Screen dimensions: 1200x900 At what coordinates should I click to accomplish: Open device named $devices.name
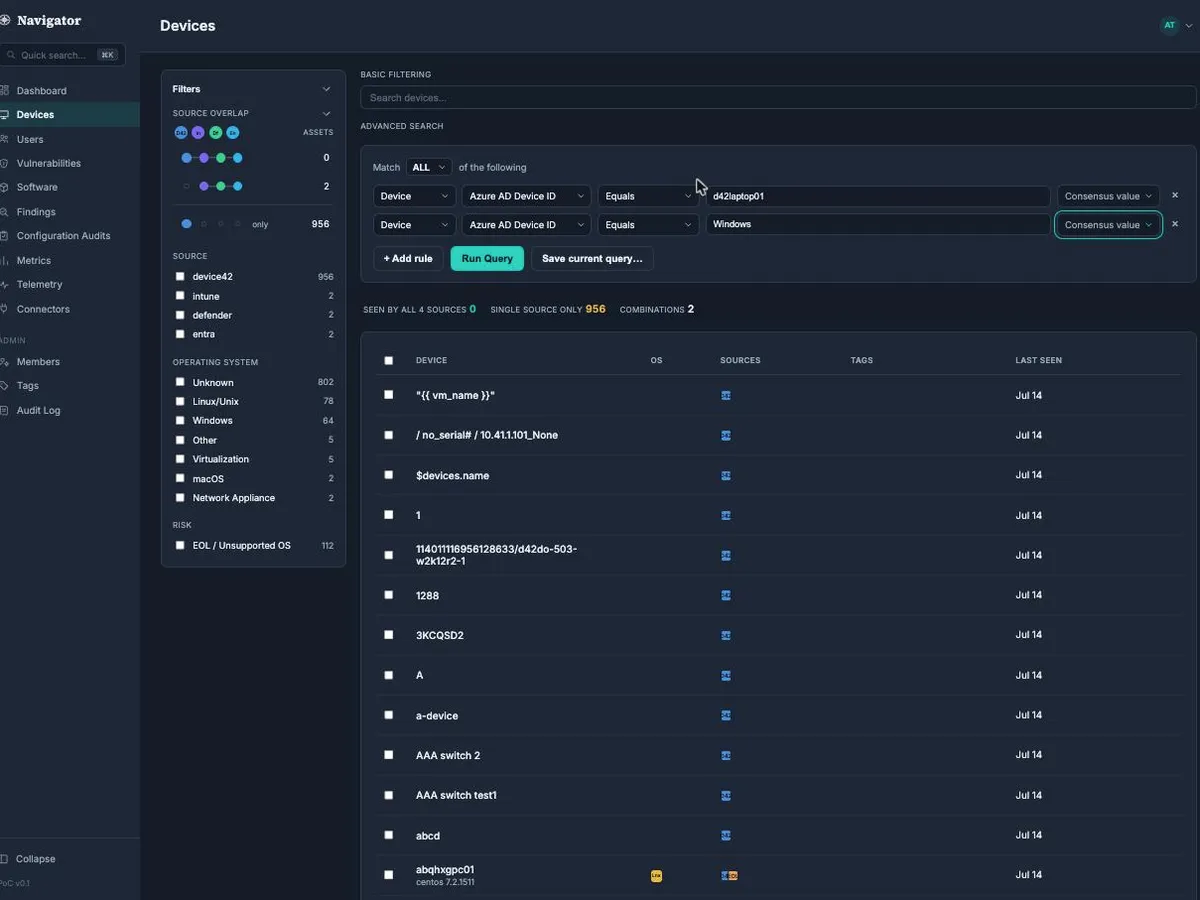click(x=452, y=475)
